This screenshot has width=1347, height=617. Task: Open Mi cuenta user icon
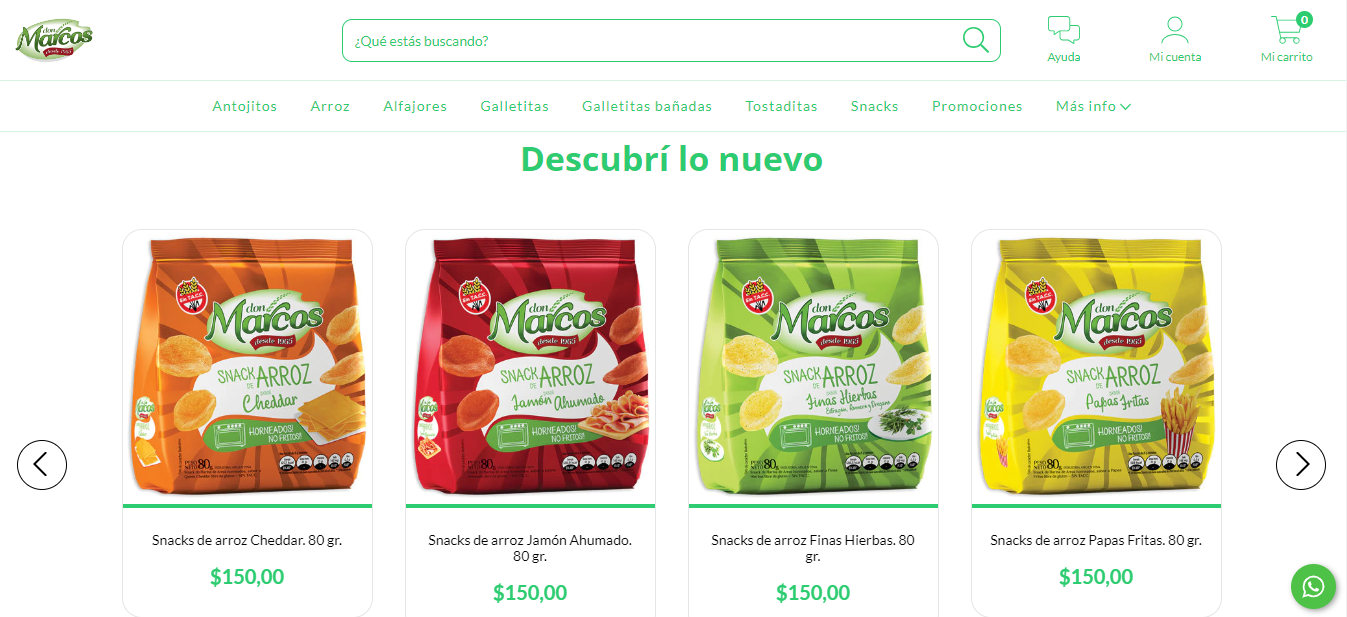click(x=1175, y=30)
